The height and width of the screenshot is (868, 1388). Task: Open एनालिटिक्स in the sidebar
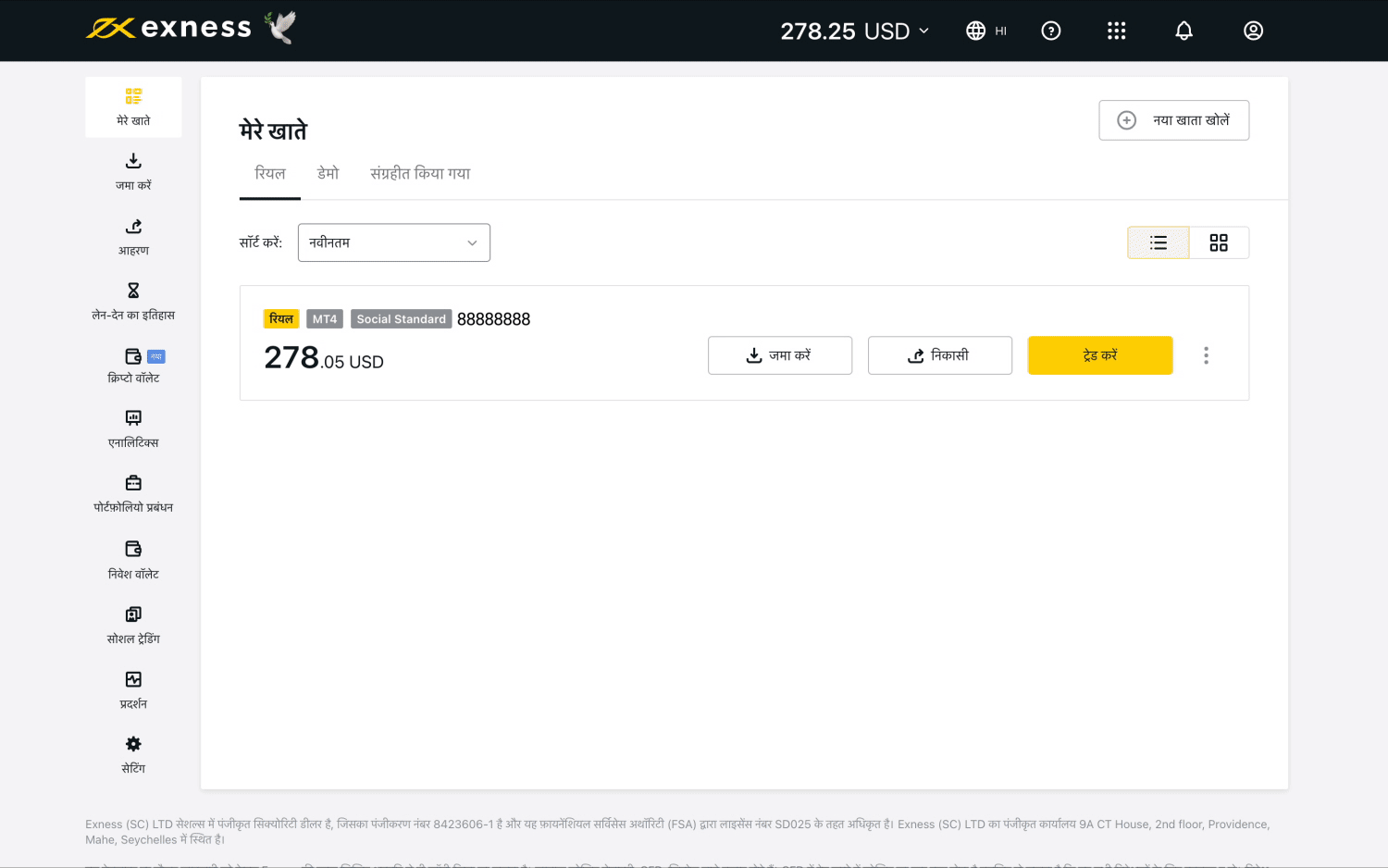(133, 429)
